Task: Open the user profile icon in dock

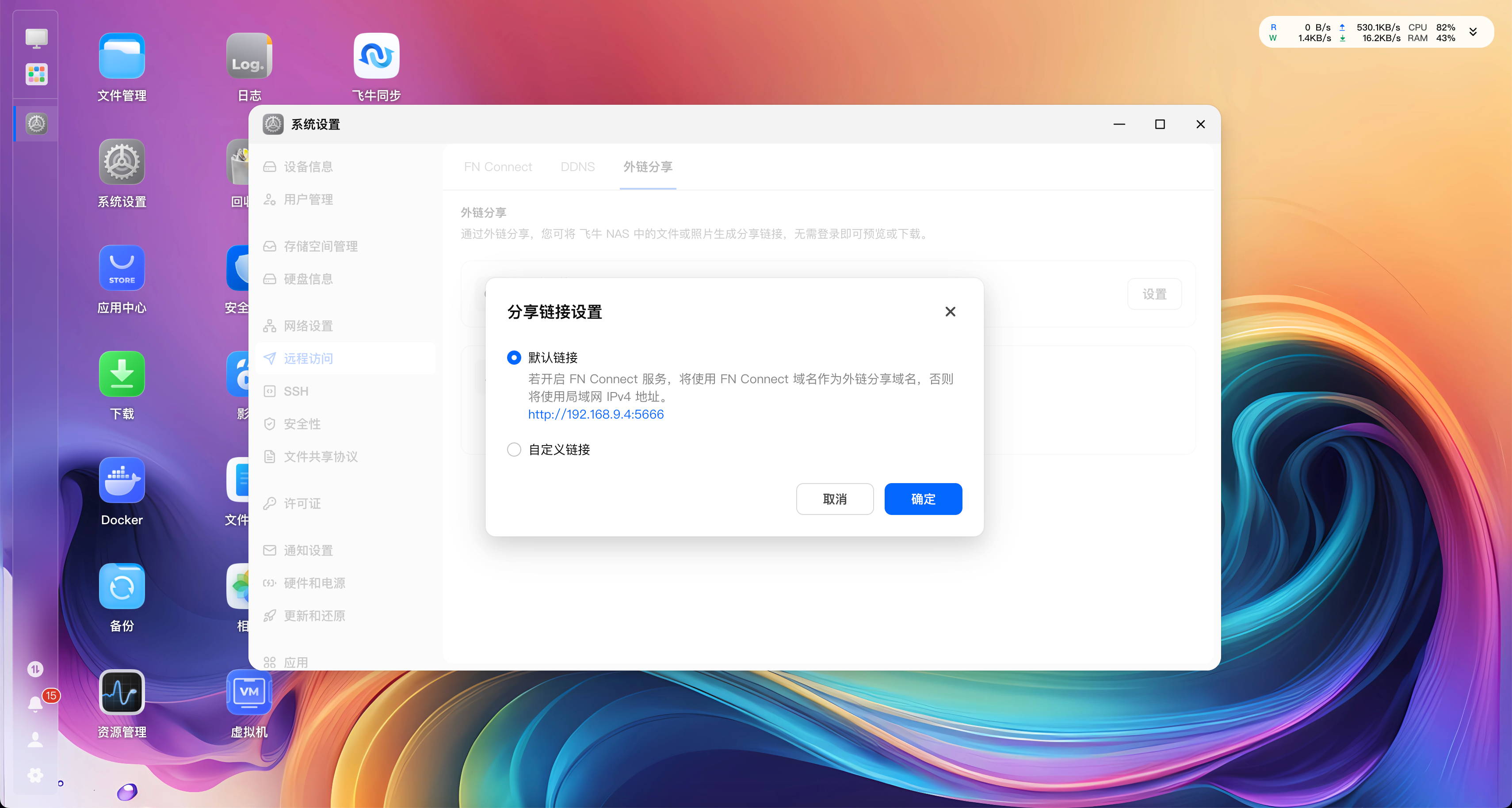Action: 35,740
